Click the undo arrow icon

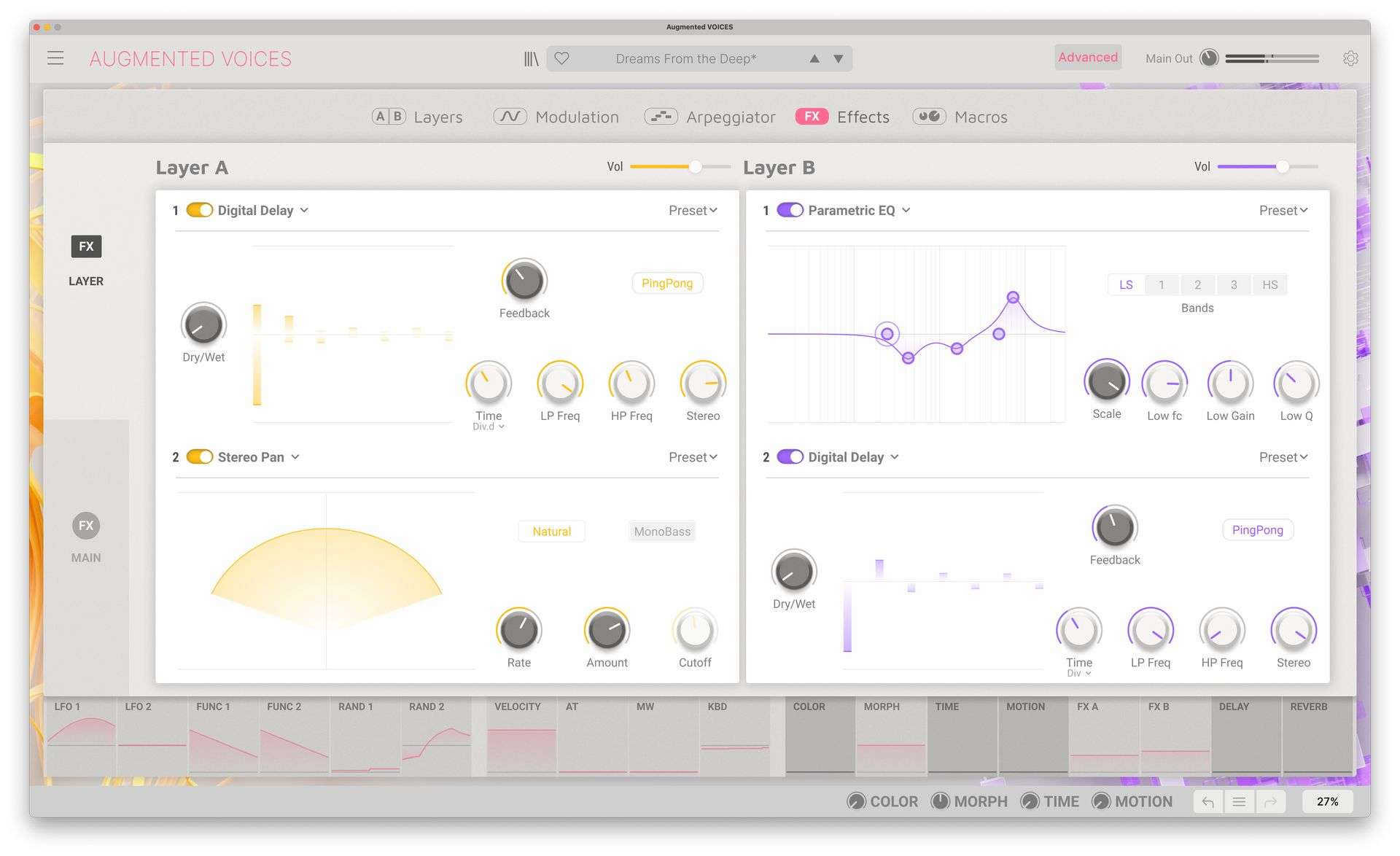1208,802
